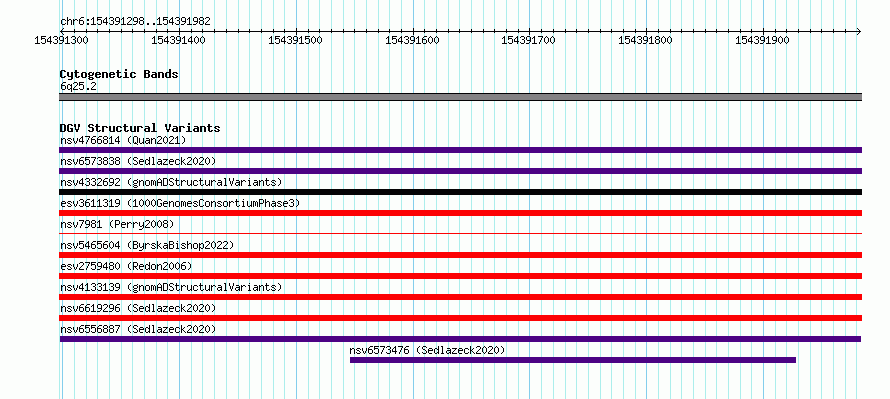Click ruler position 154391700
The width and height of the screenshot is (890, 399).
coord(528,40)
